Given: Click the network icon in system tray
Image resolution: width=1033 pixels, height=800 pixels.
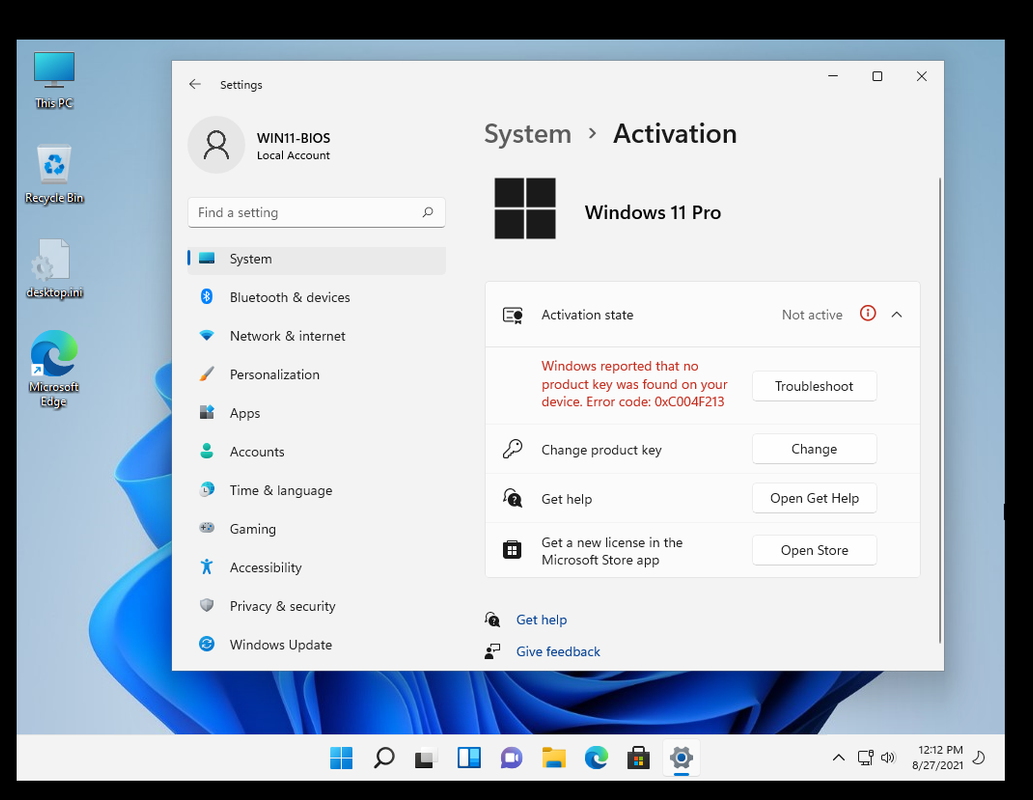Looking at the screenshot, I should tap(865, 758).
